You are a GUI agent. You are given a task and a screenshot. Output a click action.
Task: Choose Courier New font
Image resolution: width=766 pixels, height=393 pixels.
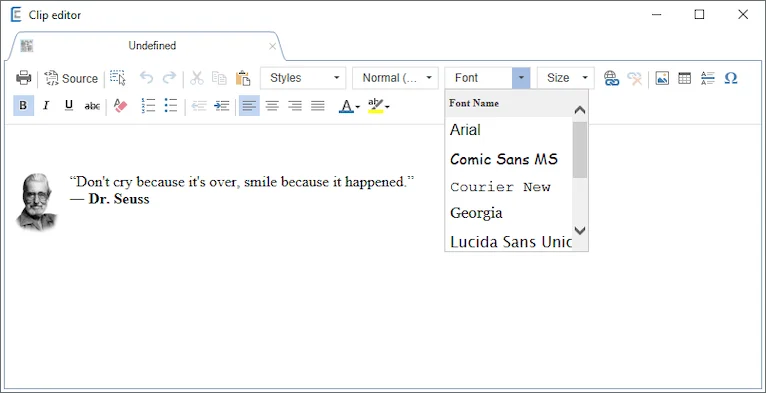pyautogui.click(x=509, y=187)
